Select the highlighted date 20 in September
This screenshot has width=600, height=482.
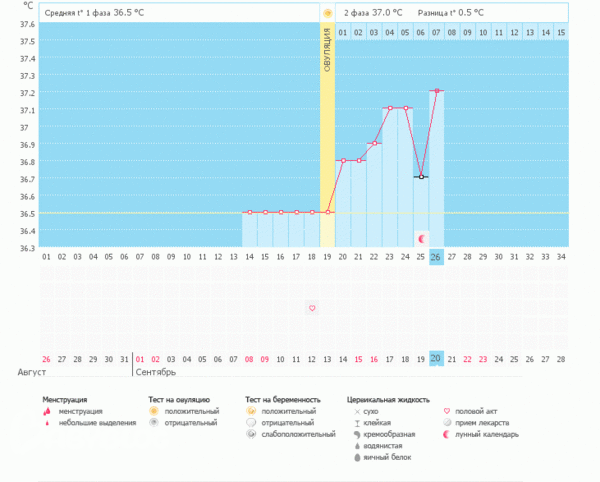[x=436, y=358]
